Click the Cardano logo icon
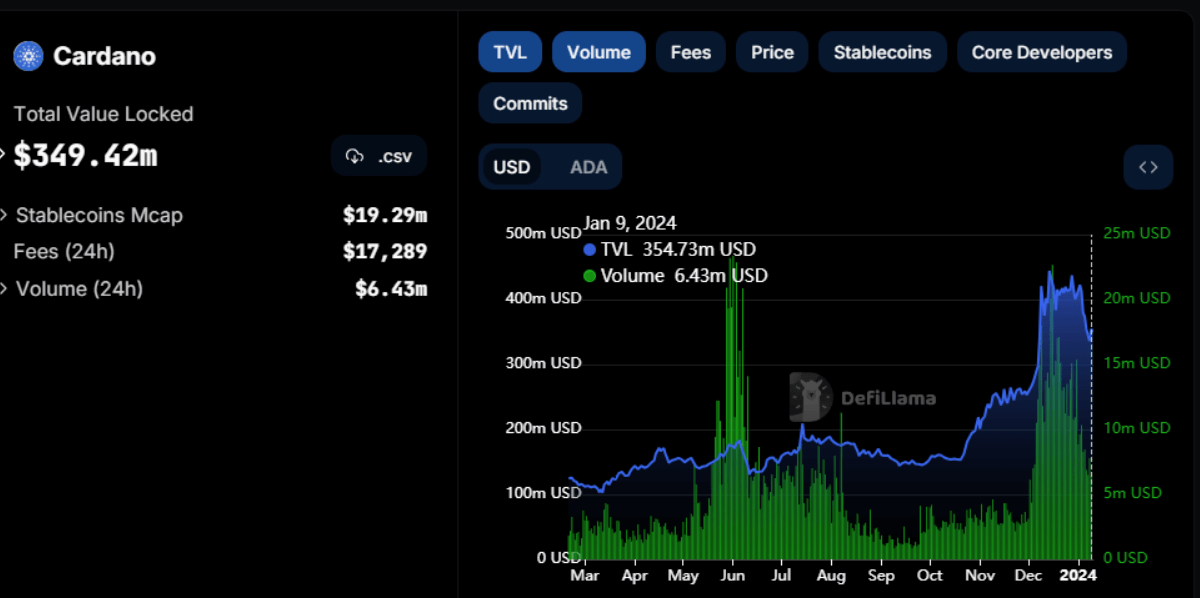 coord(28,56)
